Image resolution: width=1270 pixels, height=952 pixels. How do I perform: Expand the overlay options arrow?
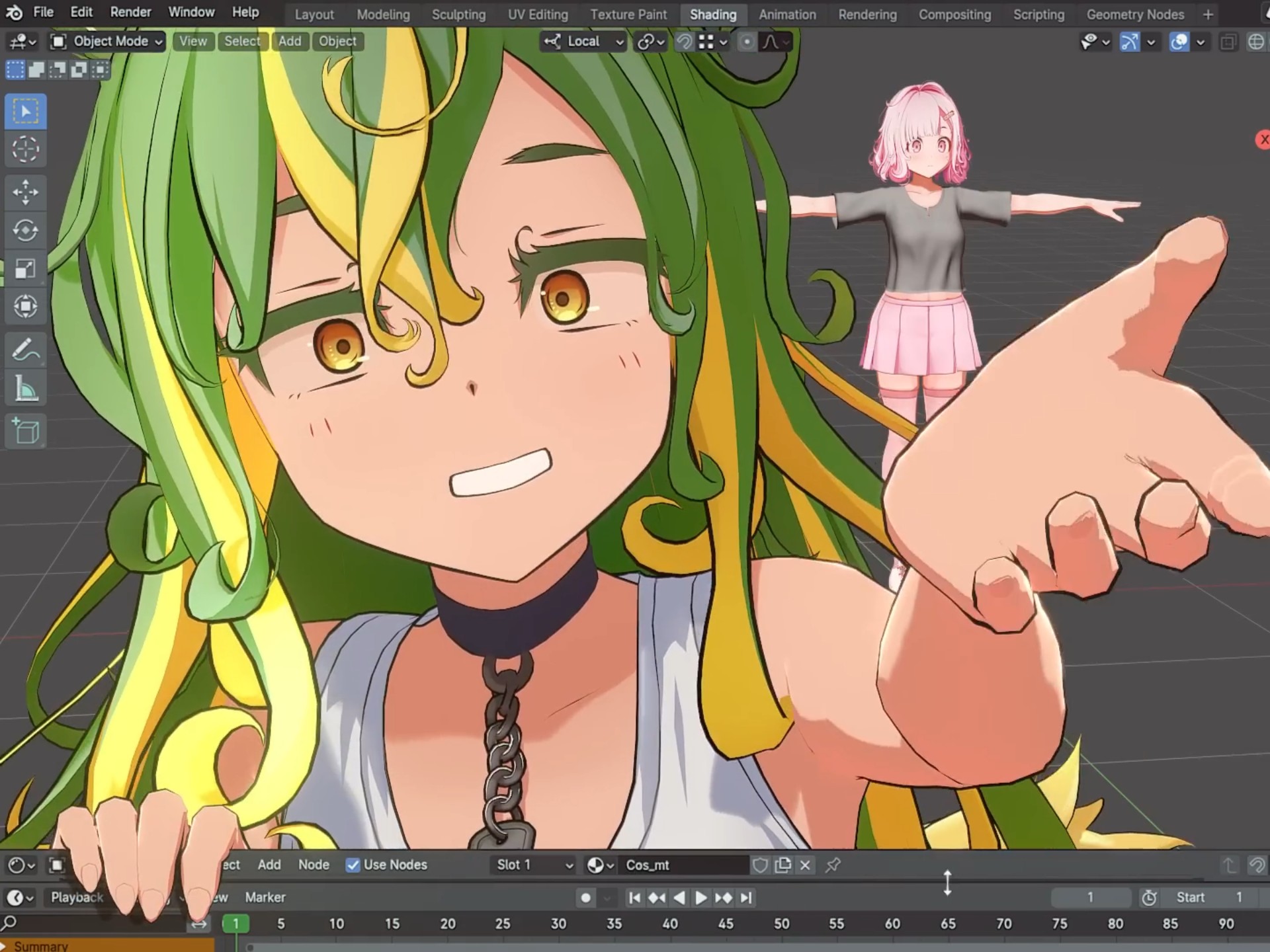coord(1201,42)
